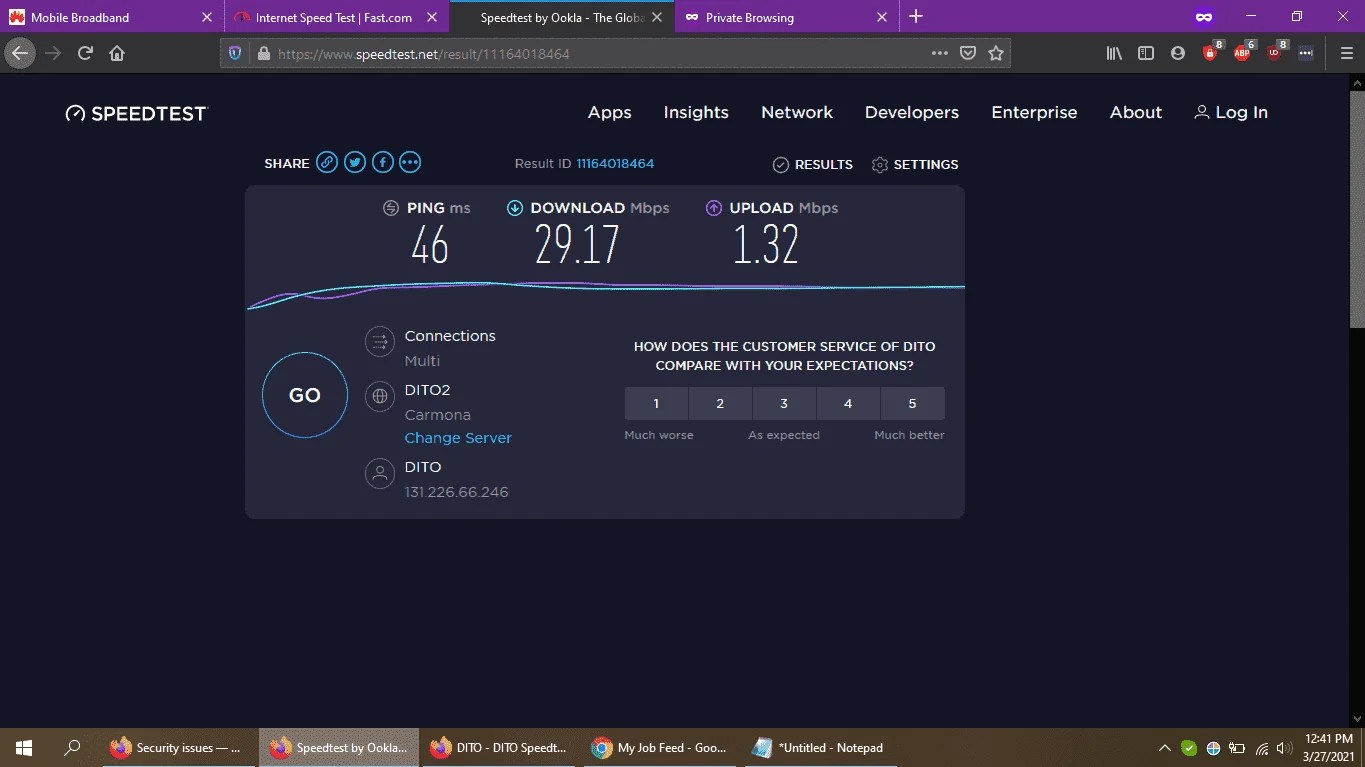Show site security padlock info
Viewport: 1365px width, 767px height.
click(264, 53)
